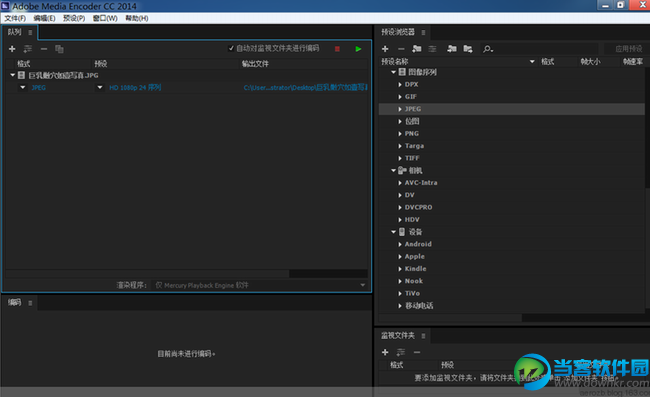This screenshot has height=397, width=650.
Task: Click the C:\User...\Desktop output file path link
Action: click(306, 87)
